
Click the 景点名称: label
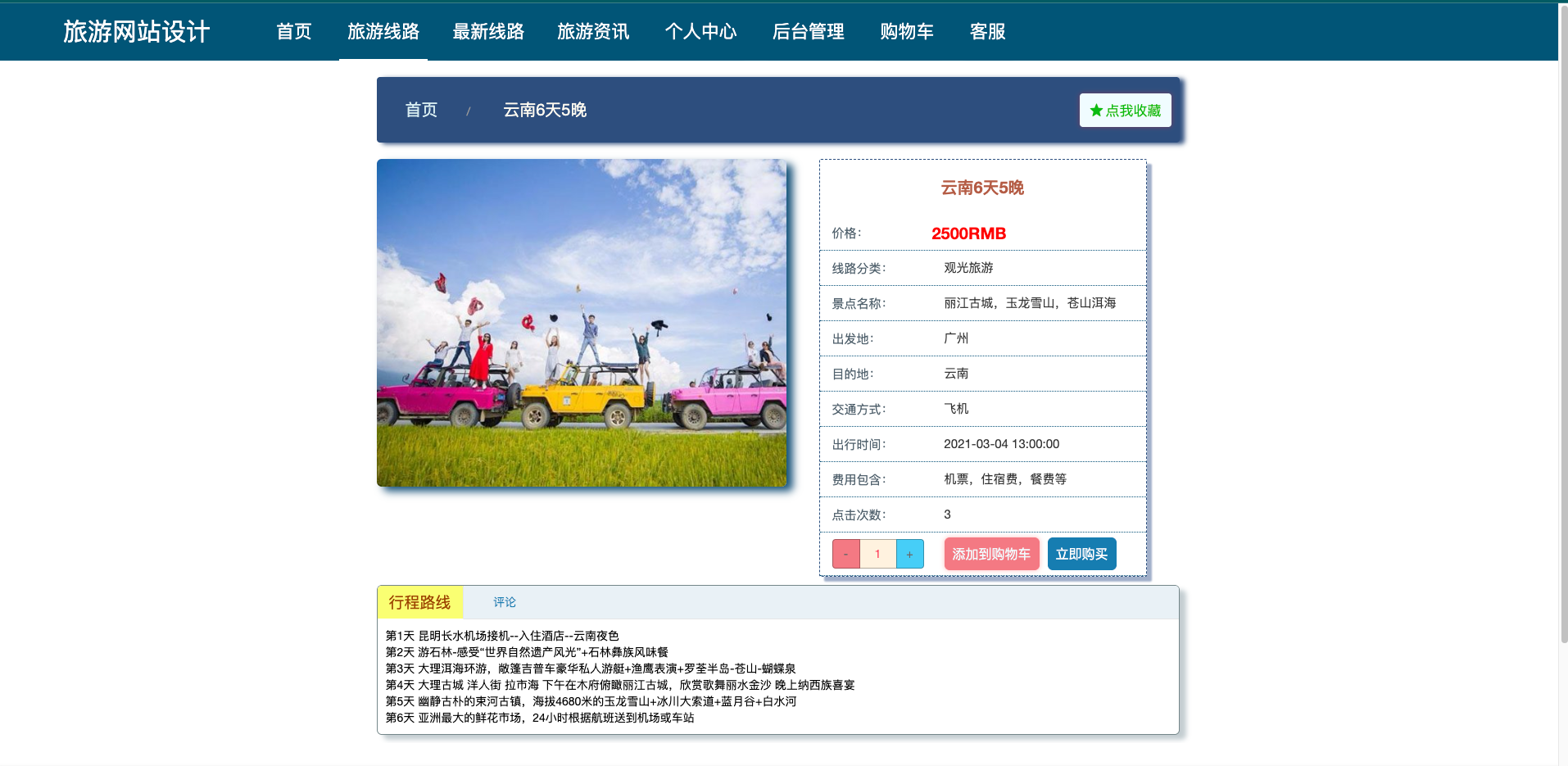(x=859, y=304)
